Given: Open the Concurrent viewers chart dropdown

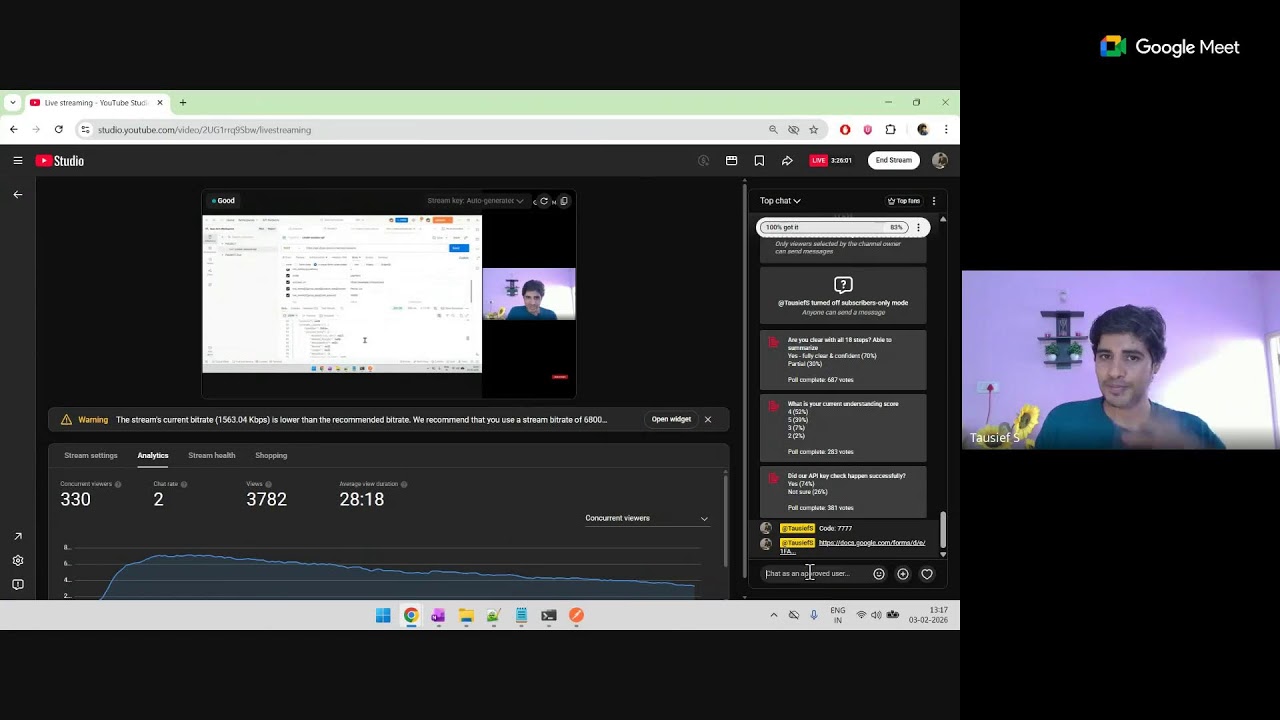Looking at the screenshot, I should [647, 518].
